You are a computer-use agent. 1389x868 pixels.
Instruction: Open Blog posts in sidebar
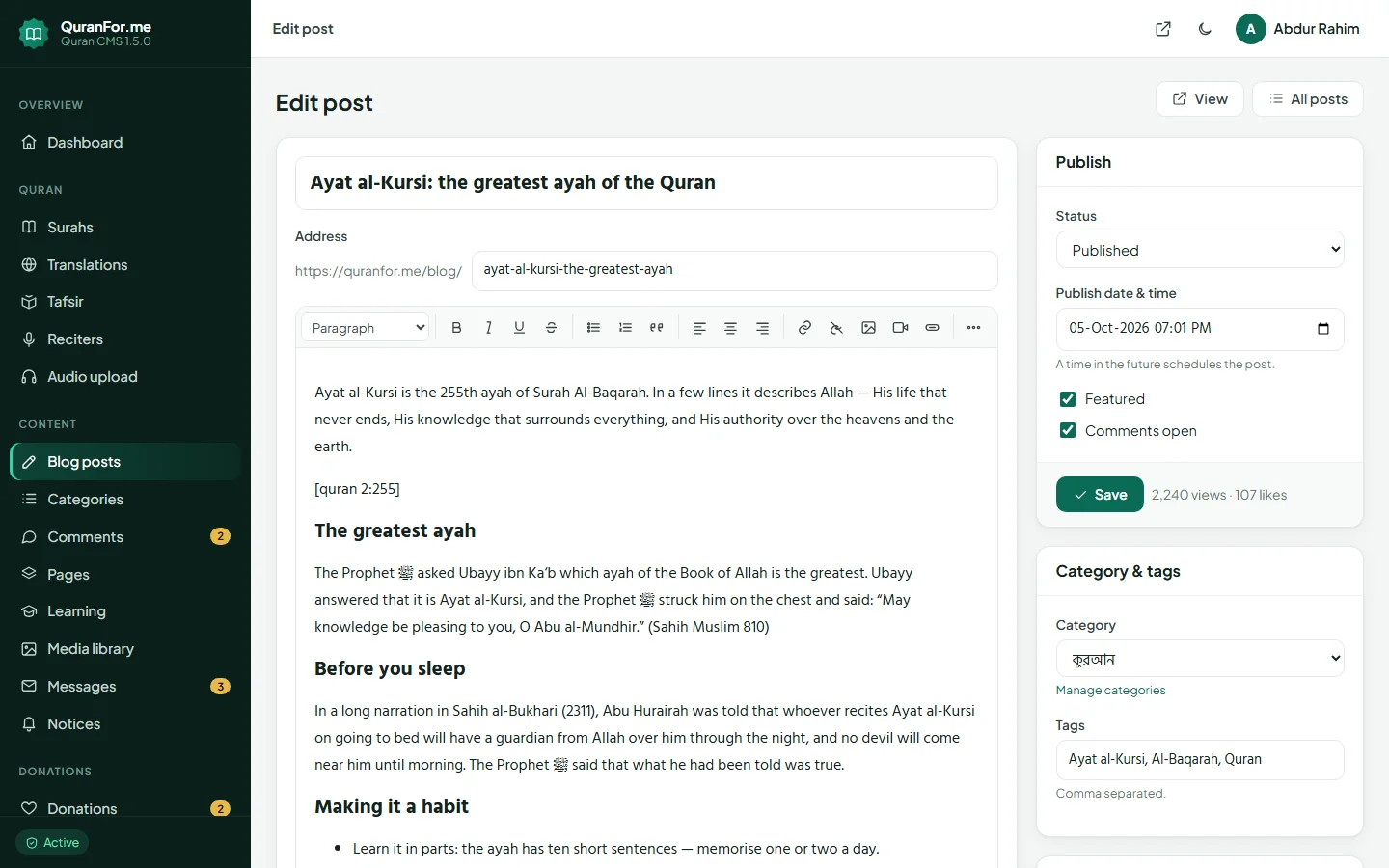(x=125, y=462)
